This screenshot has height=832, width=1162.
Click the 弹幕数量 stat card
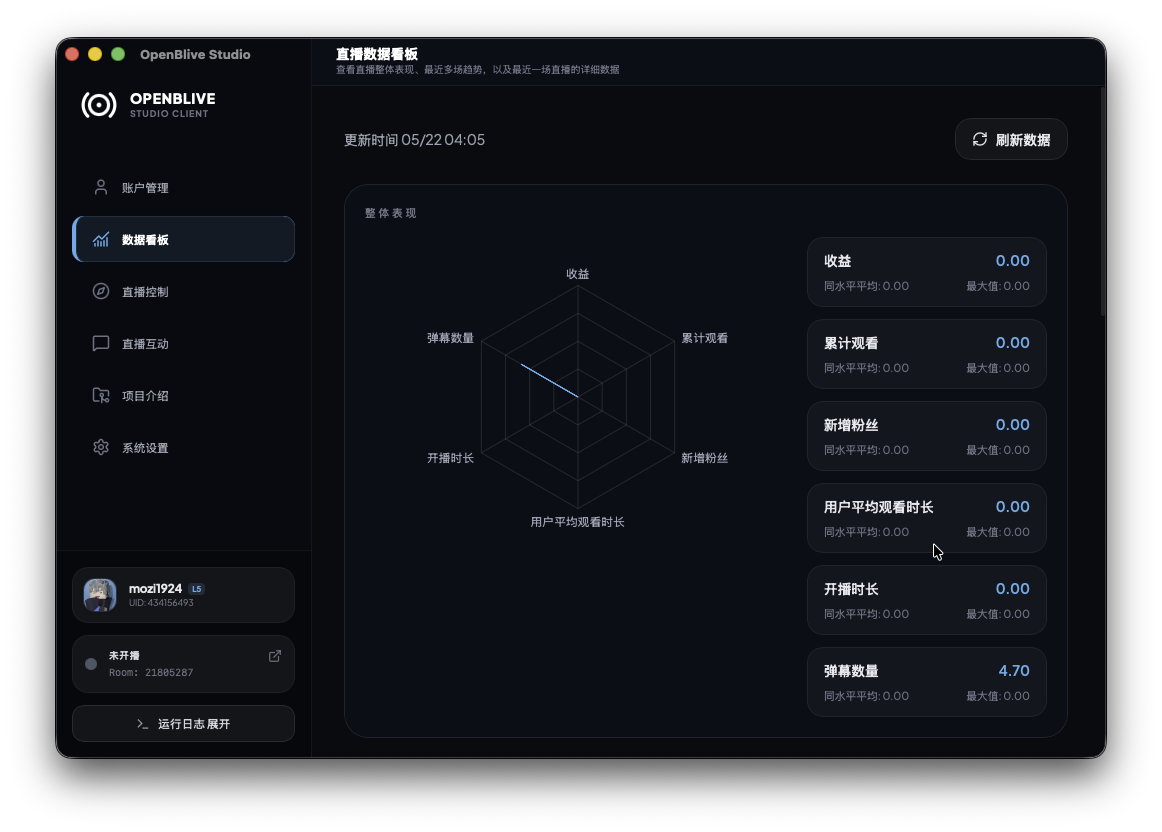tap(926, 682)
